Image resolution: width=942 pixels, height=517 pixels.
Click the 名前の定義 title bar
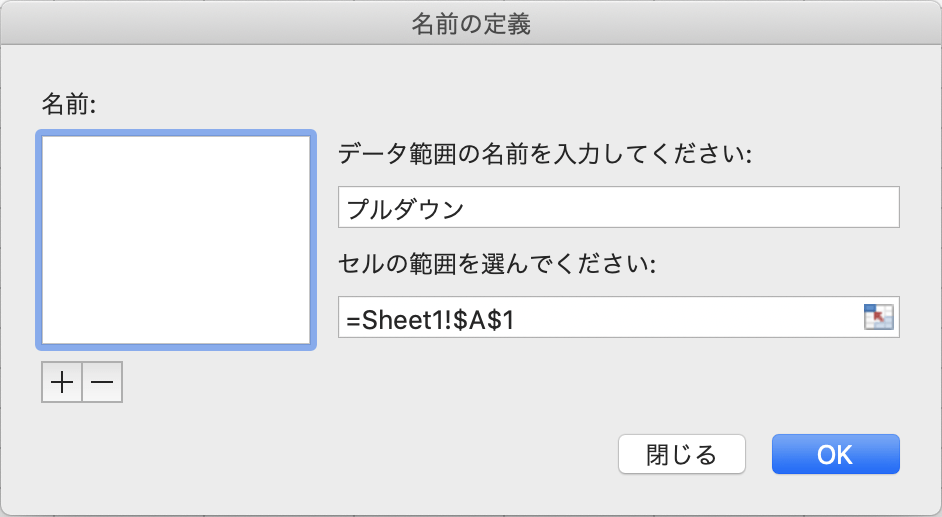[471, 25]
